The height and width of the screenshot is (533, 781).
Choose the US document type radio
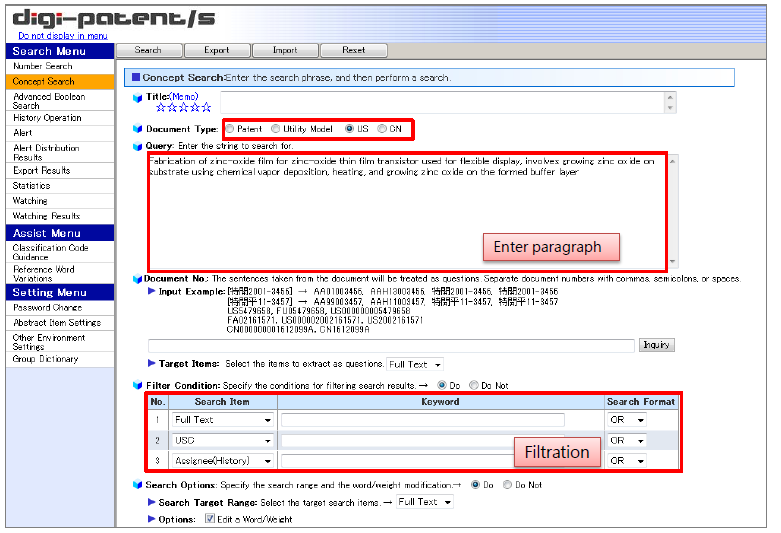pos(350,129)
